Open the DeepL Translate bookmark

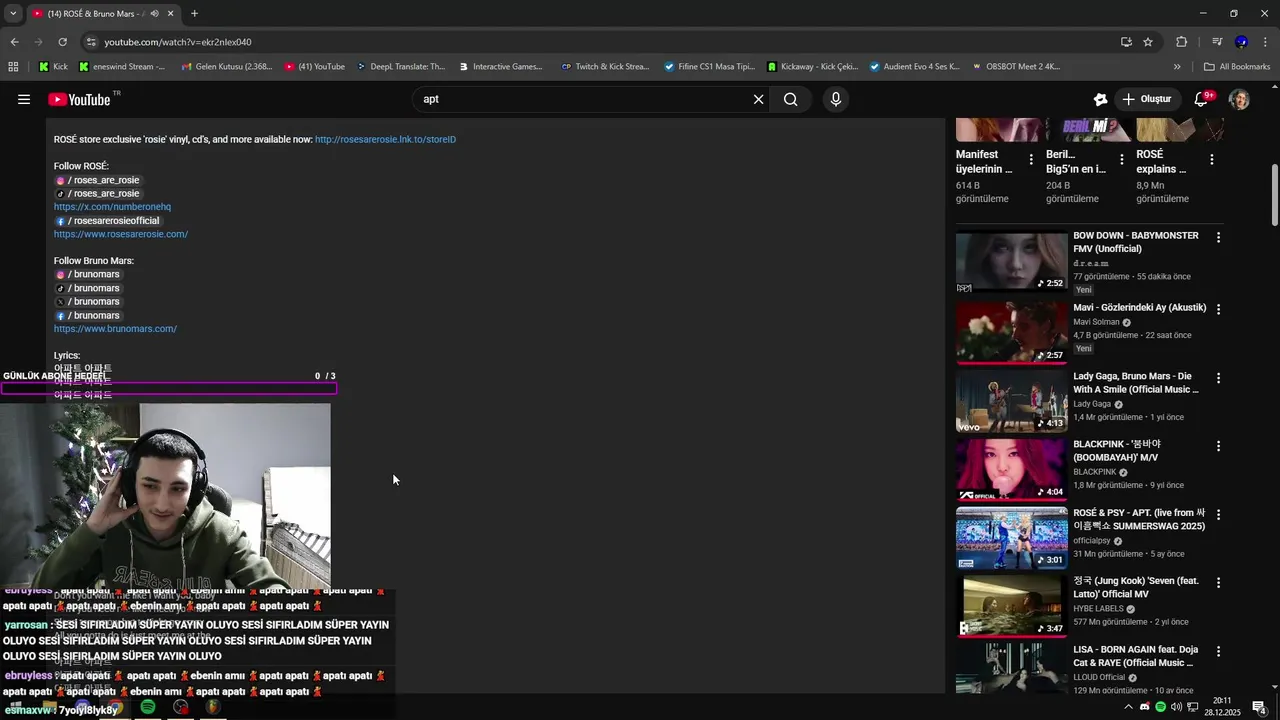(400, 67)
